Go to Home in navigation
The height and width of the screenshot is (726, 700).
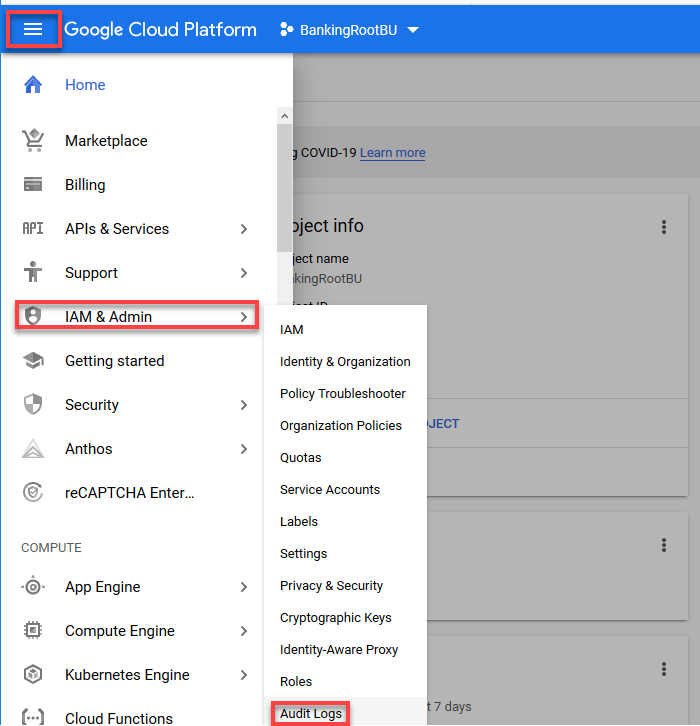point(85,85)
